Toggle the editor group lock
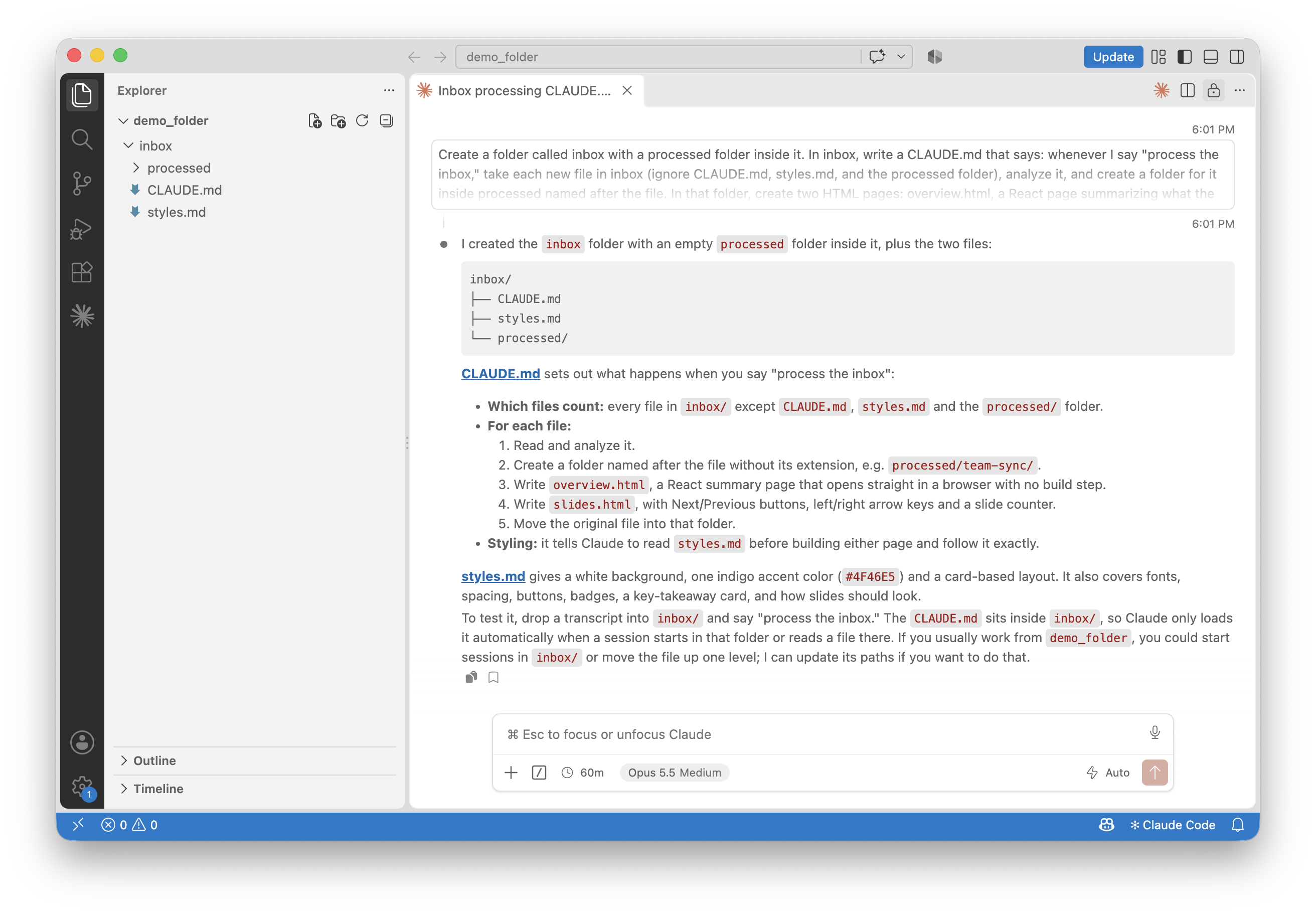 click(1213, 90)
